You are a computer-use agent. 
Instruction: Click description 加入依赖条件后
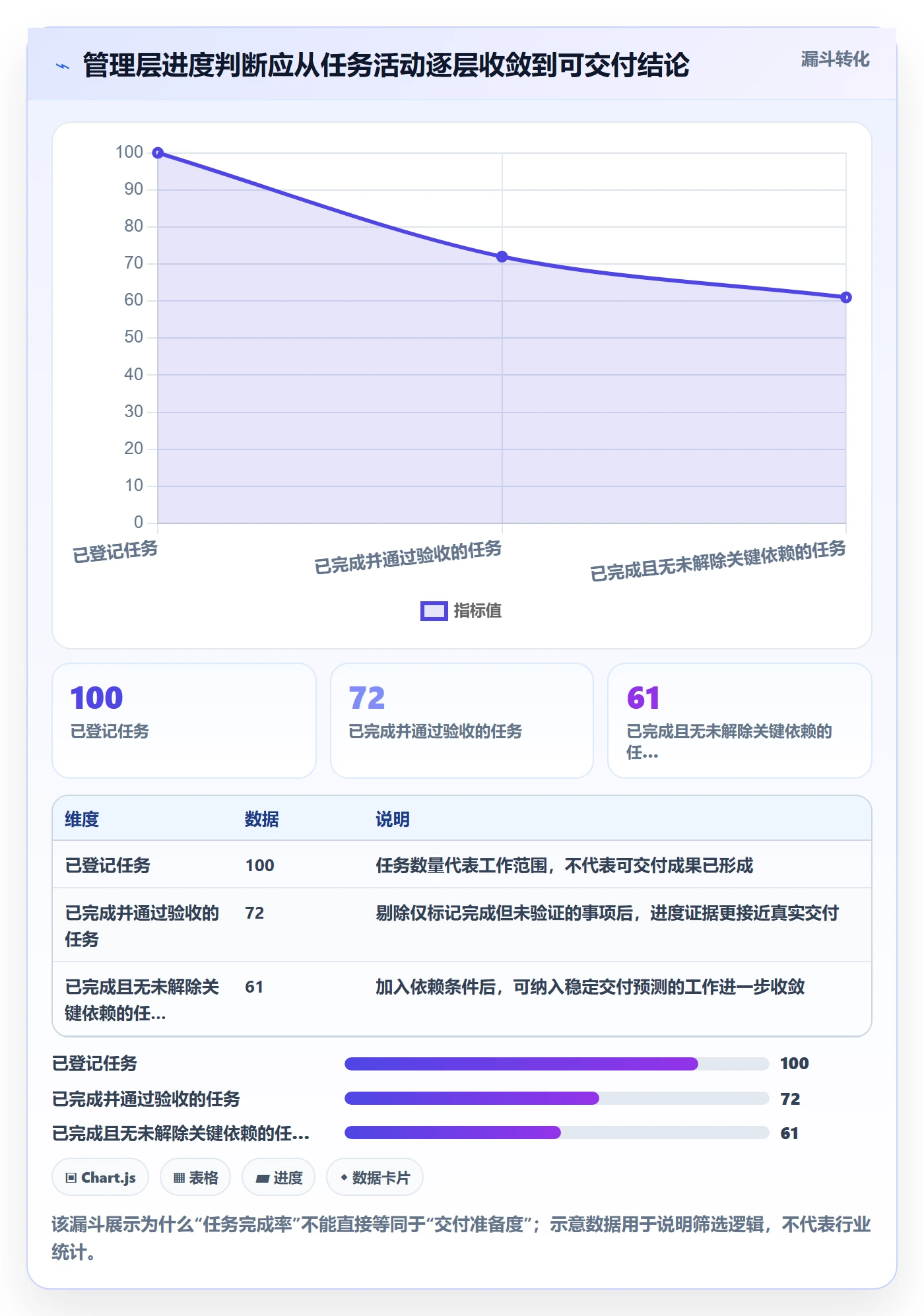(590, 987)
